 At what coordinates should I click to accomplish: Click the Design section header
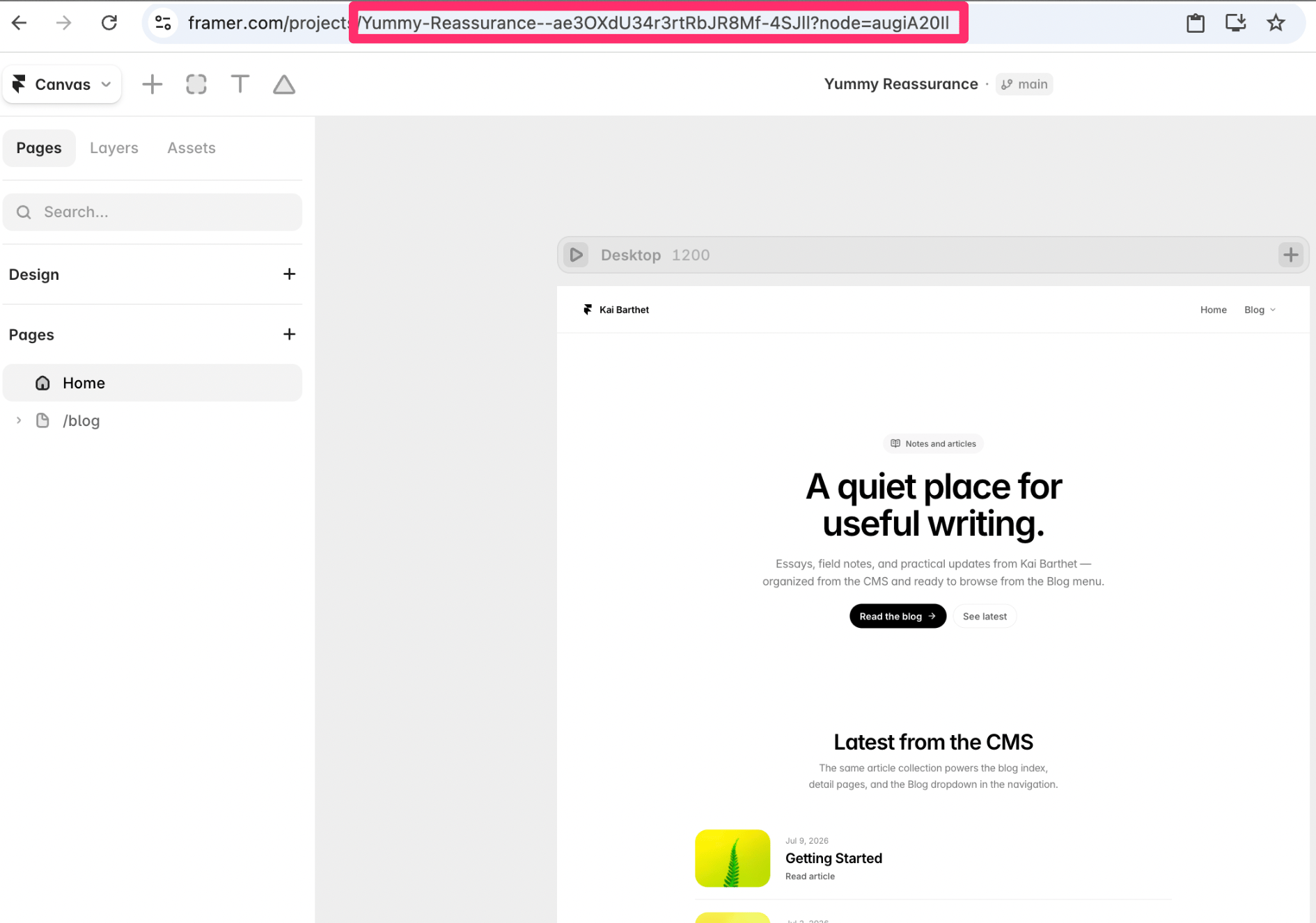[x=34, y=274]
